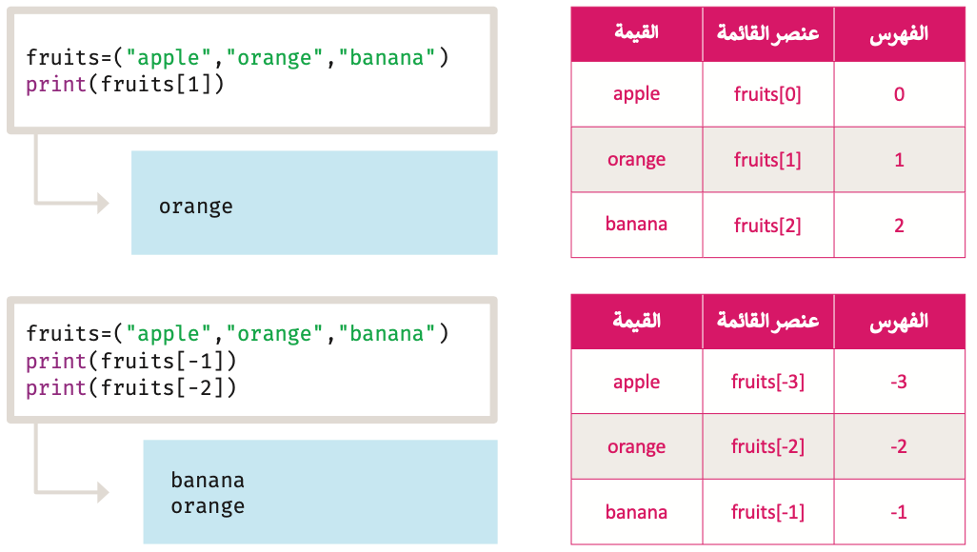Click the top output box showing orange
Image resolution: width=977 pixels, height=552 pixels.
point(314,202)
